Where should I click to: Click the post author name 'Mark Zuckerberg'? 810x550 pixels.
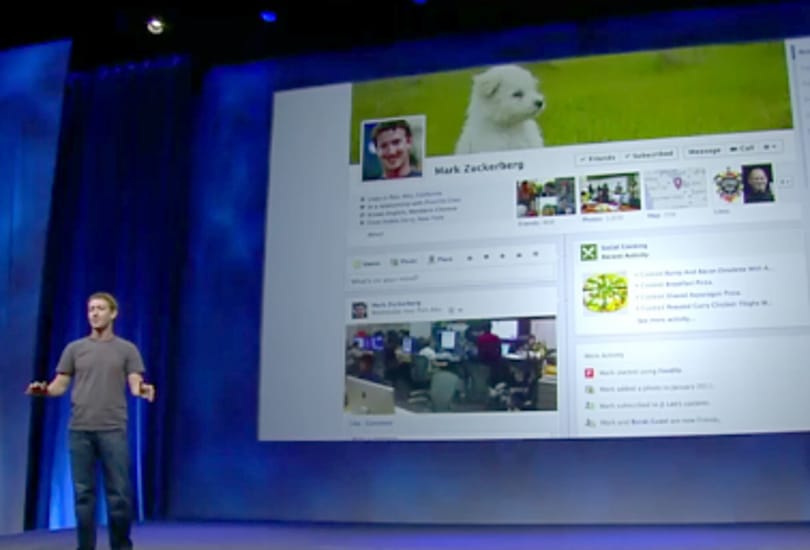coord(396,304)
